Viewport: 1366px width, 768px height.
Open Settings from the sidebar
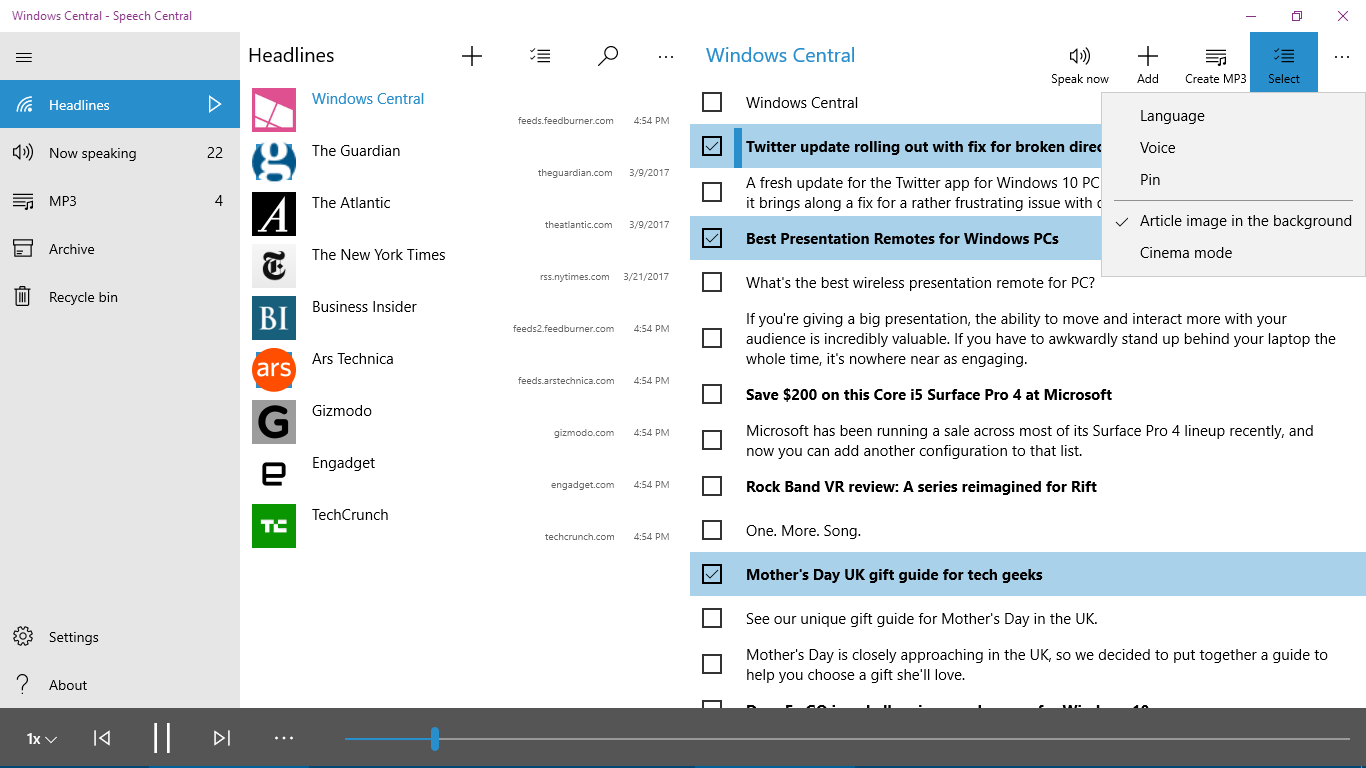click(120, 637)
